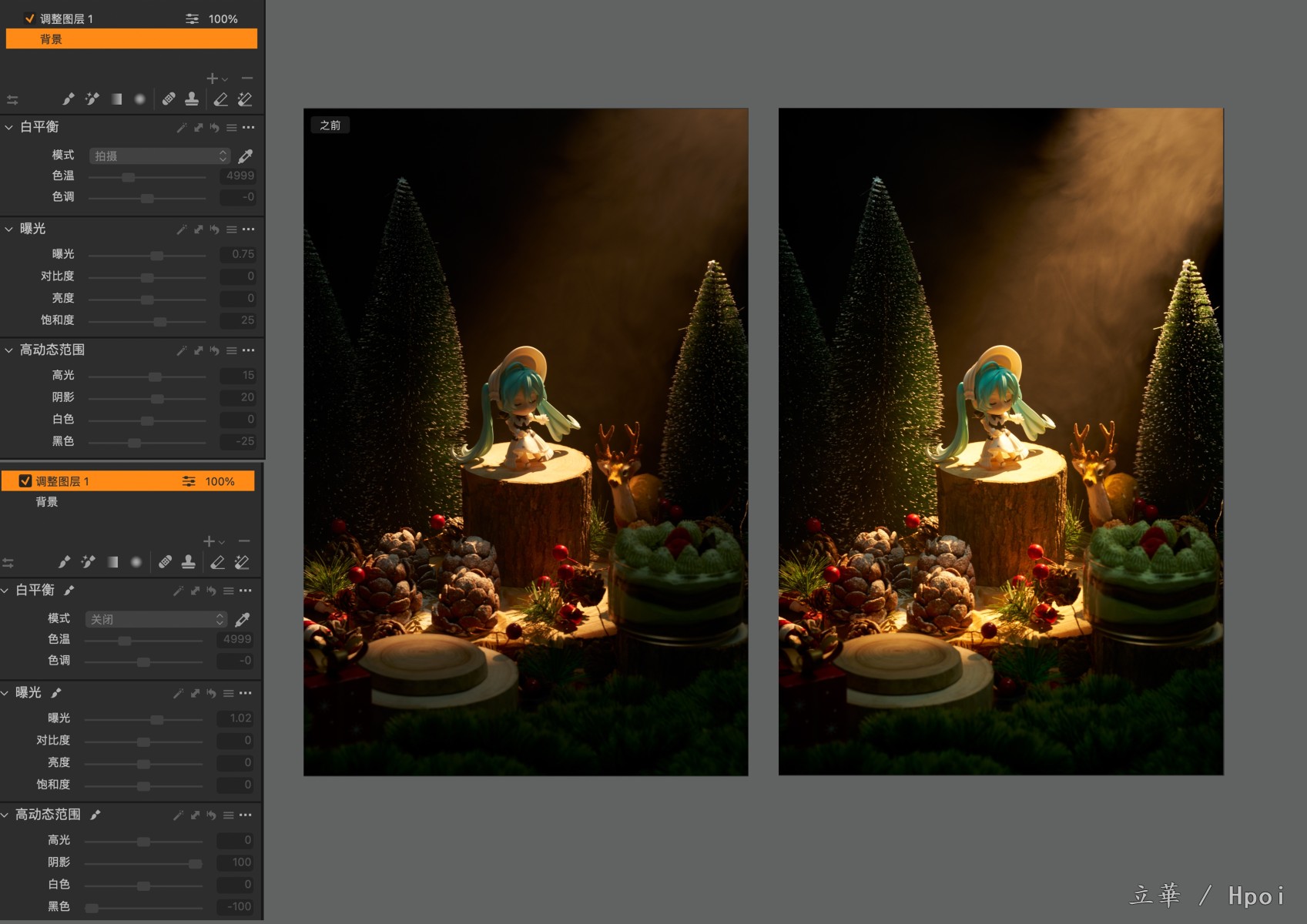
Task: Open add-layer plus menu under highlighted 背景 layer
Action: (216, 79)
